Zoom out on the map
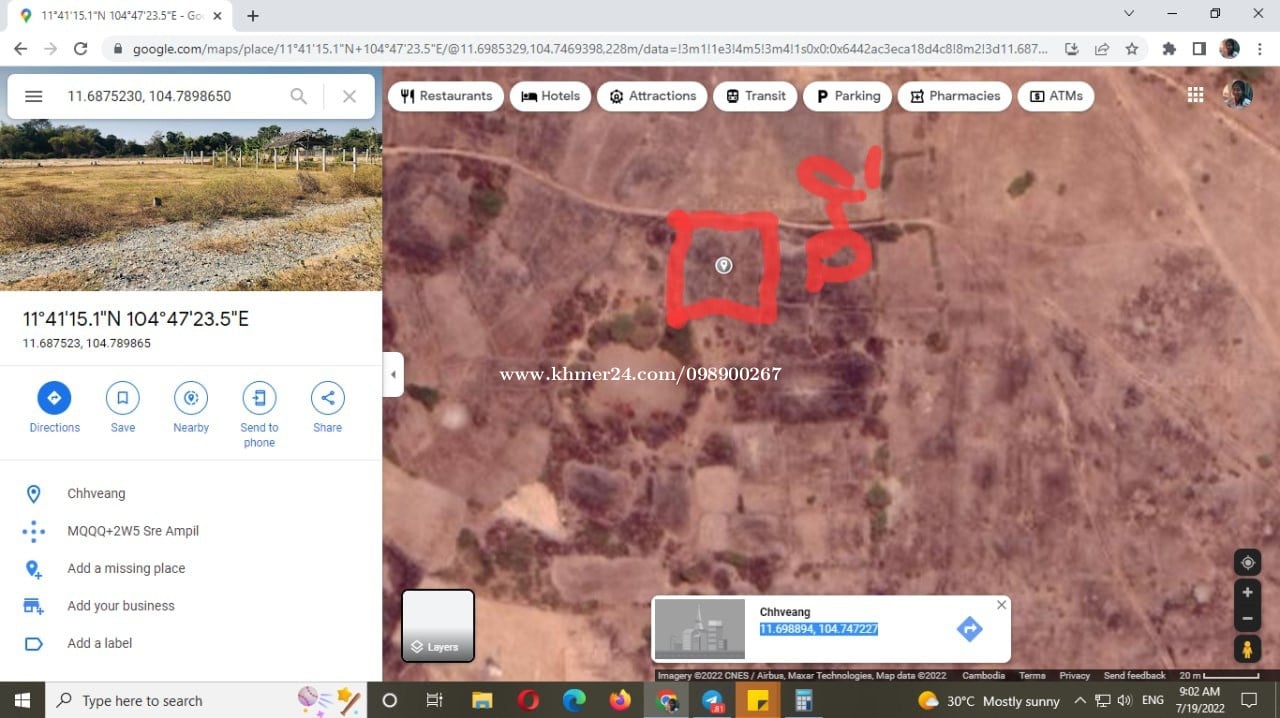 click(1247, 619)
